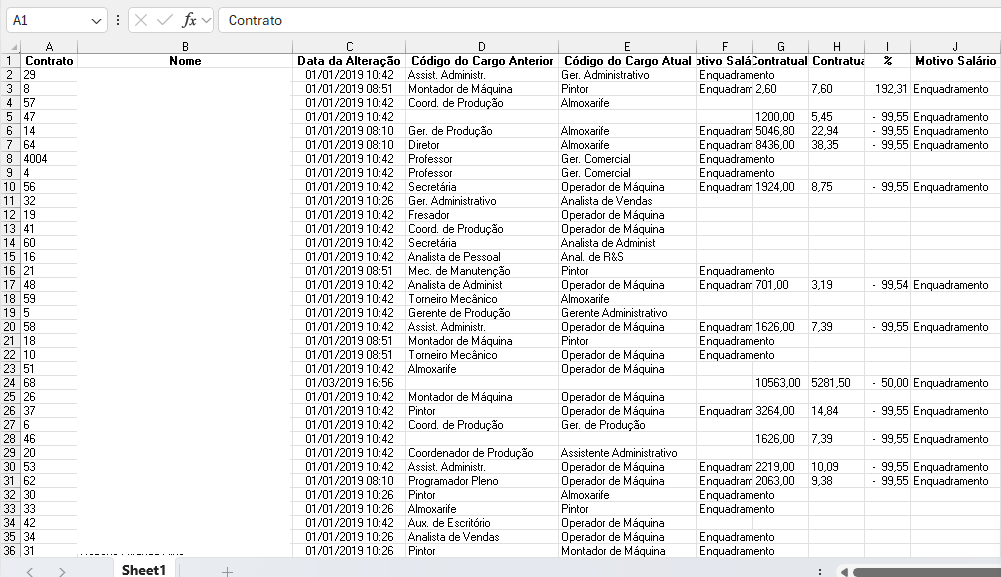The height and width of the screenshot is (577, 1001).
Task: Expand the formula bar dropdown chevron
Action: tap(206, 20)
